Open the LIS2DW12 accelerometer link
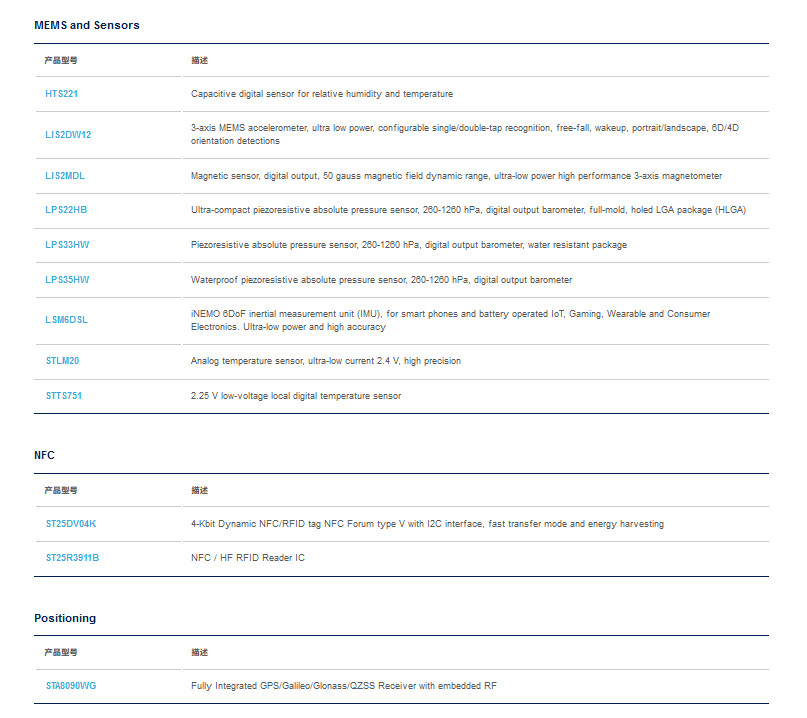 [x=68, y=135]
